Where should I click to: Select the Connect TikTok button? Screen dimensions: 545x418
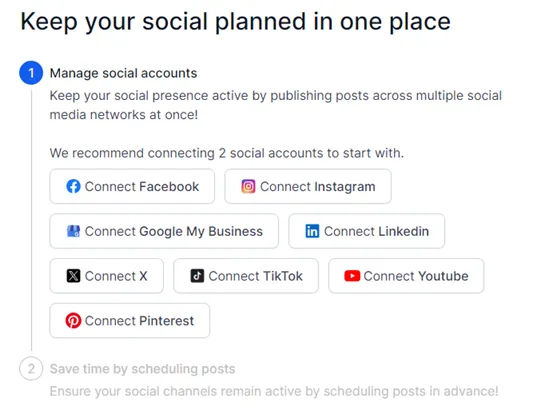click(246, 276)
